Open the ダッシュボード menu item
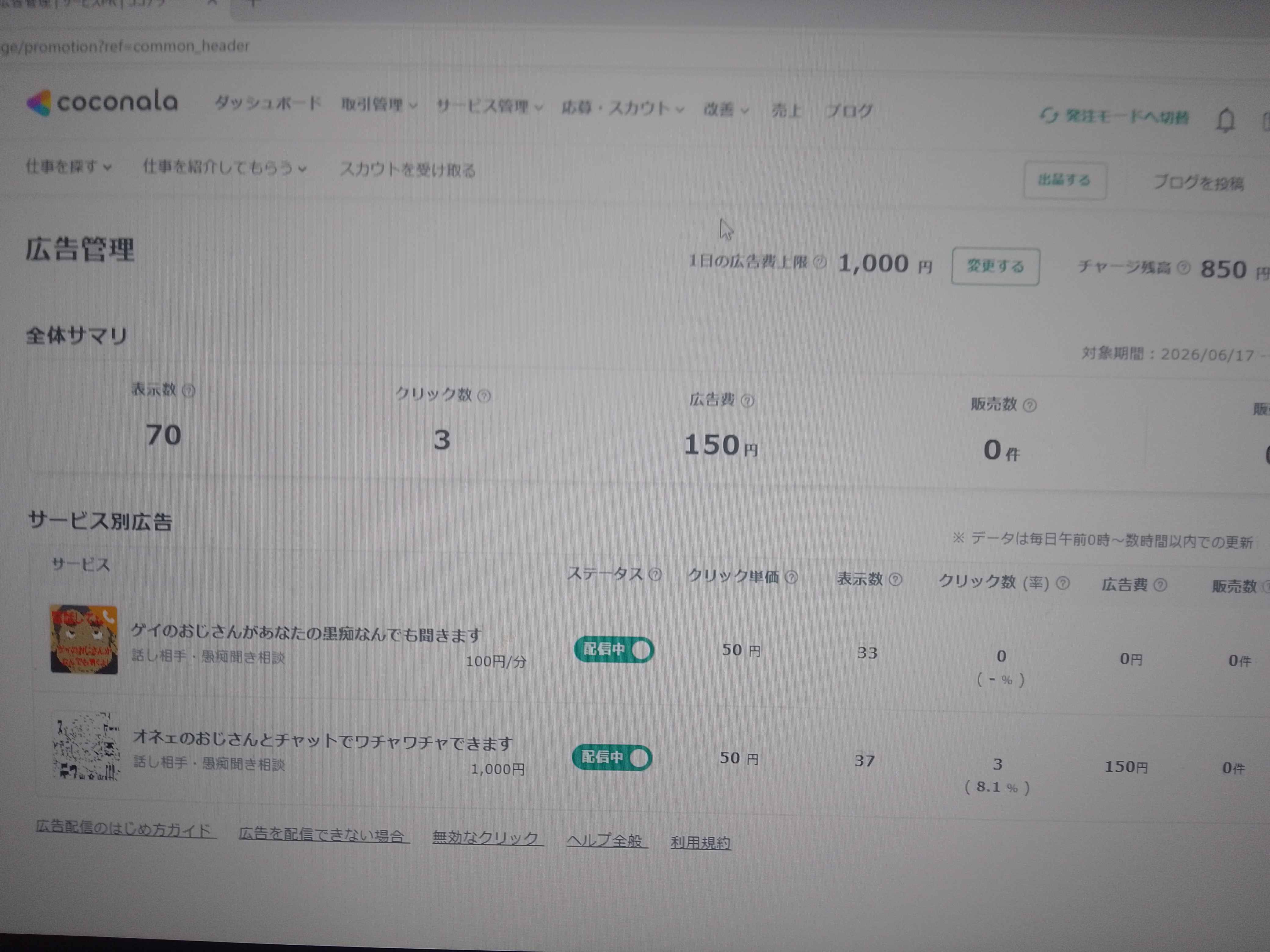 click(x=267, y=103)
